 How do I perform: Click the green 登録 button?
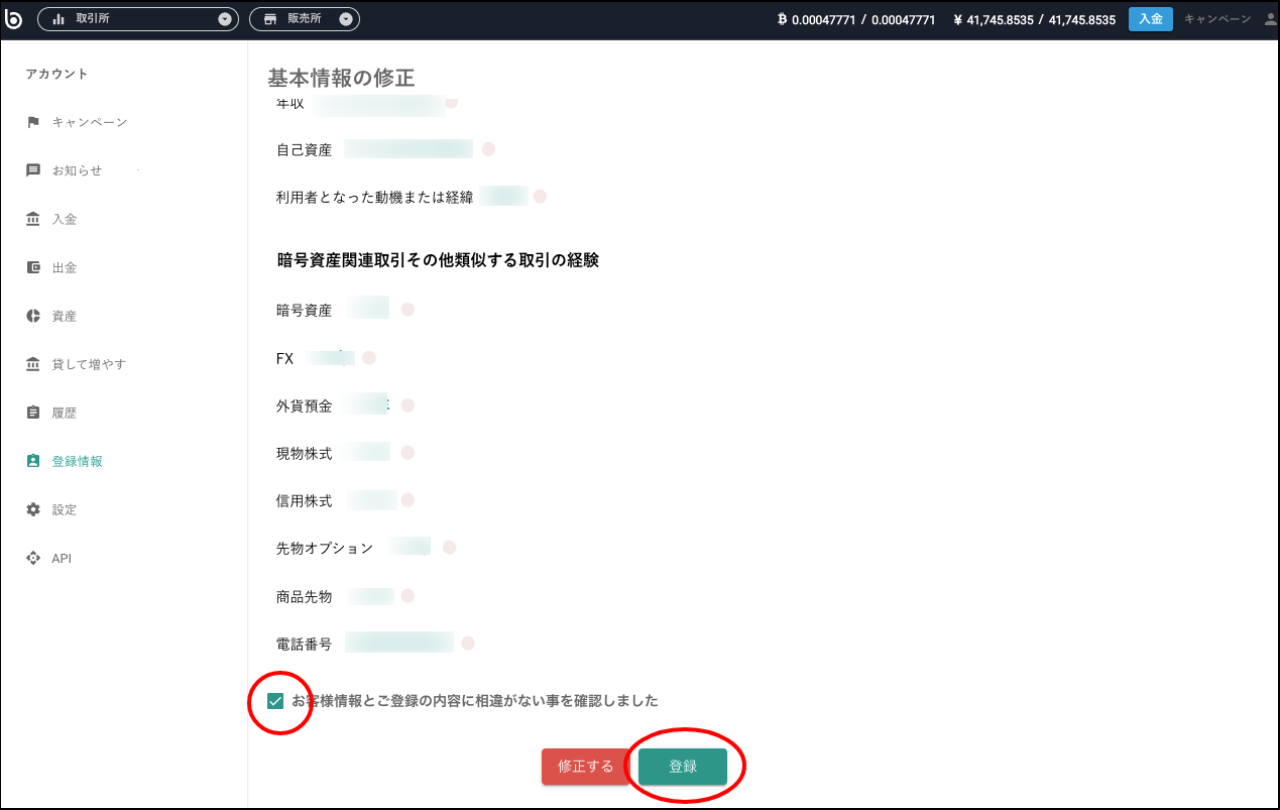683,767
